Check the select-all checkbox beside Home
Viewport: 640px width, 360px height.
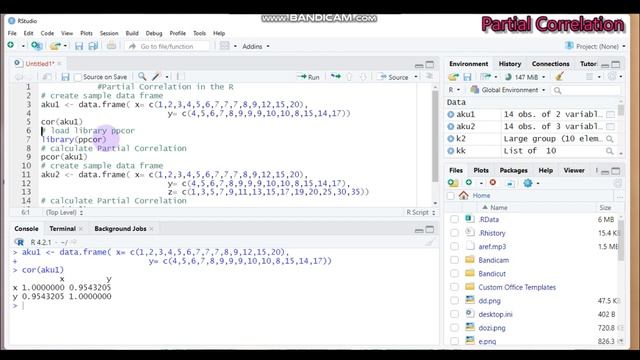tap(451, 196)
